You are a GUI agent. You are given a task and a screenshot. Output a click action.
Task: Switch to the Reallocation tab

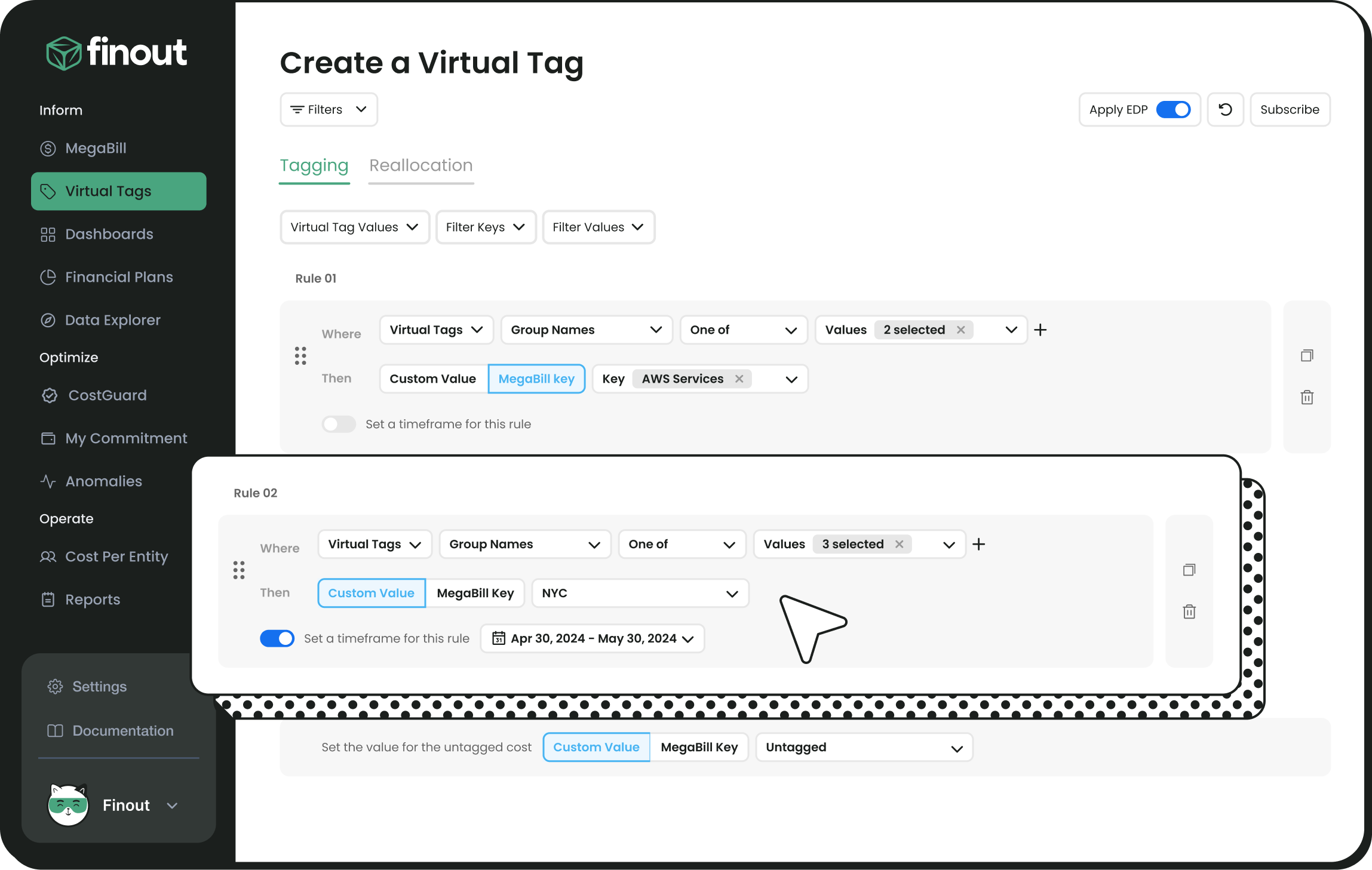(x=420, y=165)
